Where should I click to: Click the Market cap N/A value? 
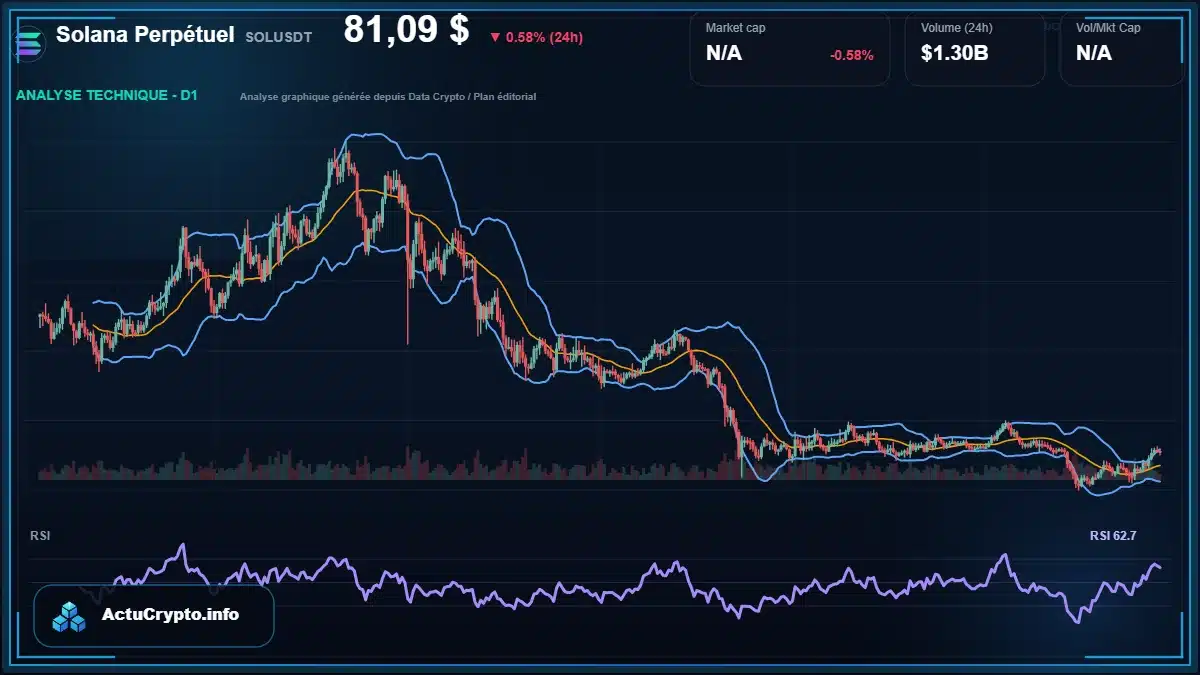(x=724, y=54)
